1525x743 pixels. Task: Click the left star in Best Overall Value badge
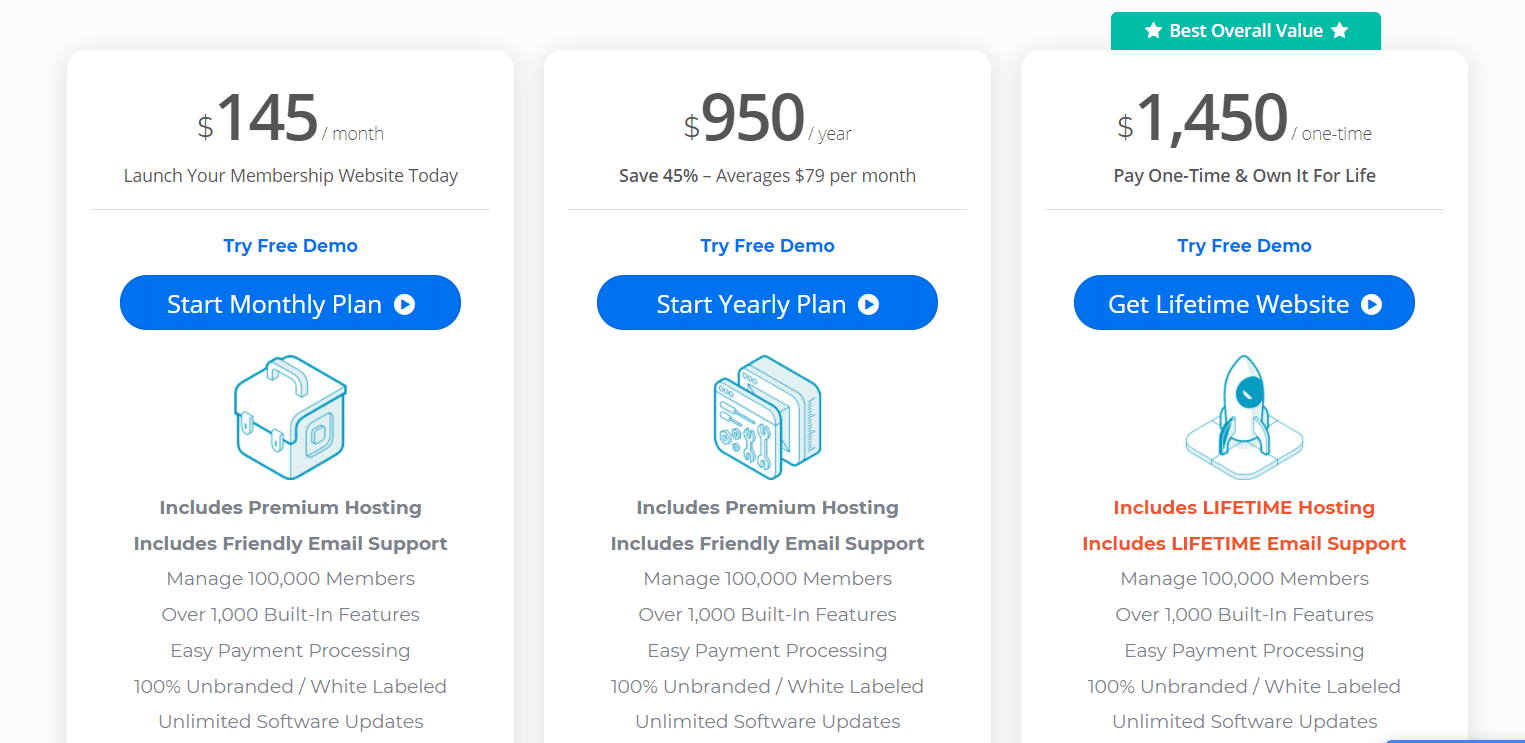click(1154, 30)
